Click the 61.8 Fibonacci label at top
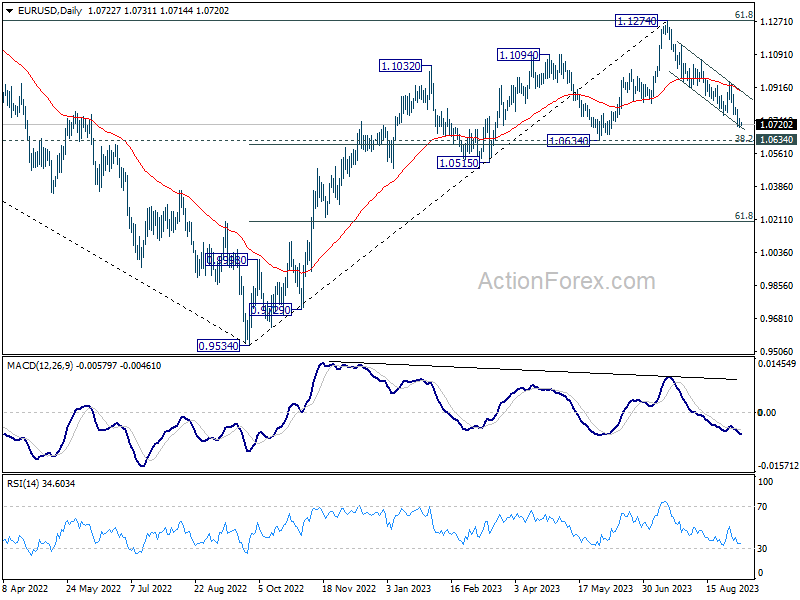Screen dimensions: 800x600 point(743,15)
